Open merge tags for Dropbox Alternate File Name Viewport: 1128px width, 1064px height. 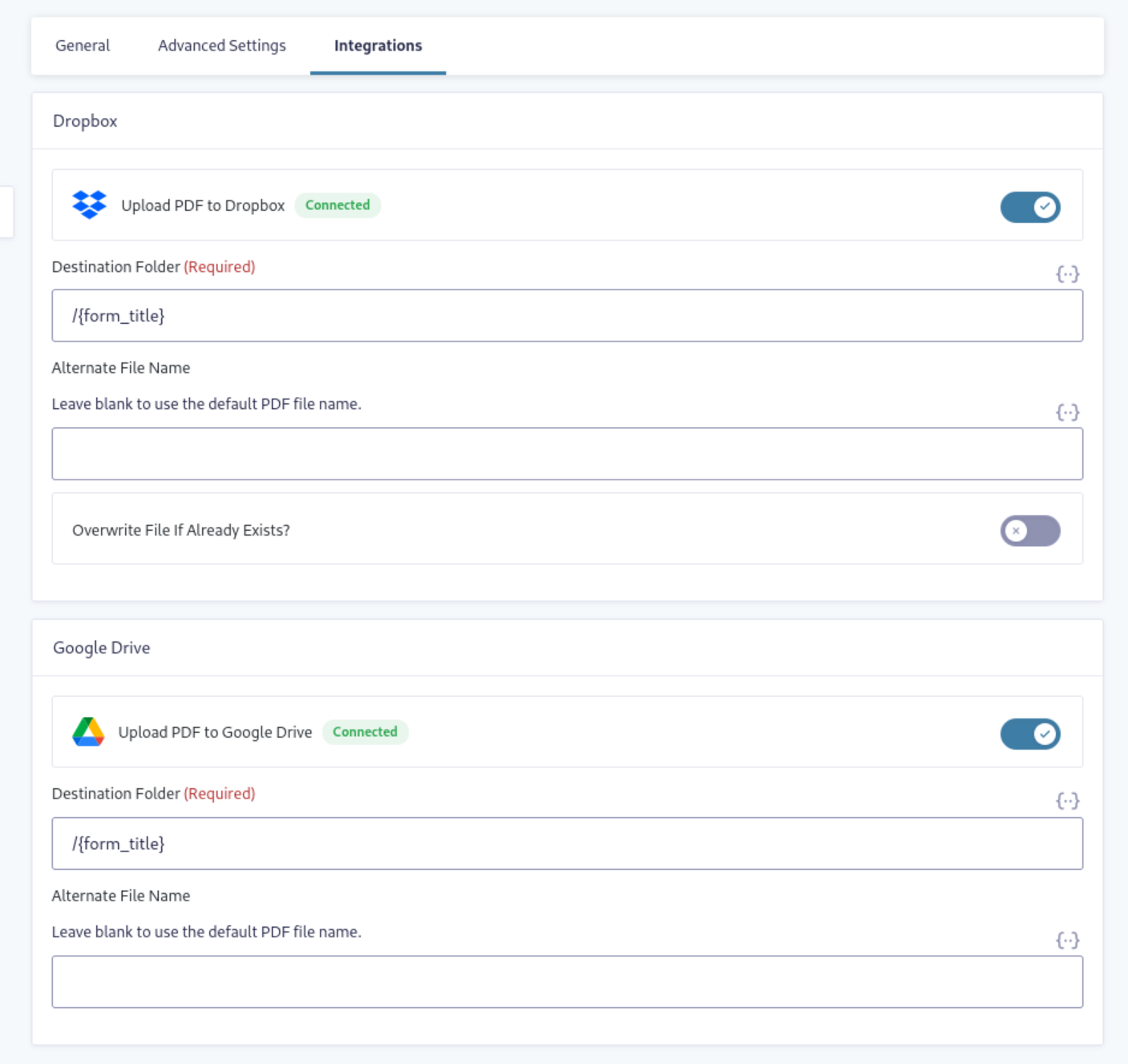tap(1067, 413)
